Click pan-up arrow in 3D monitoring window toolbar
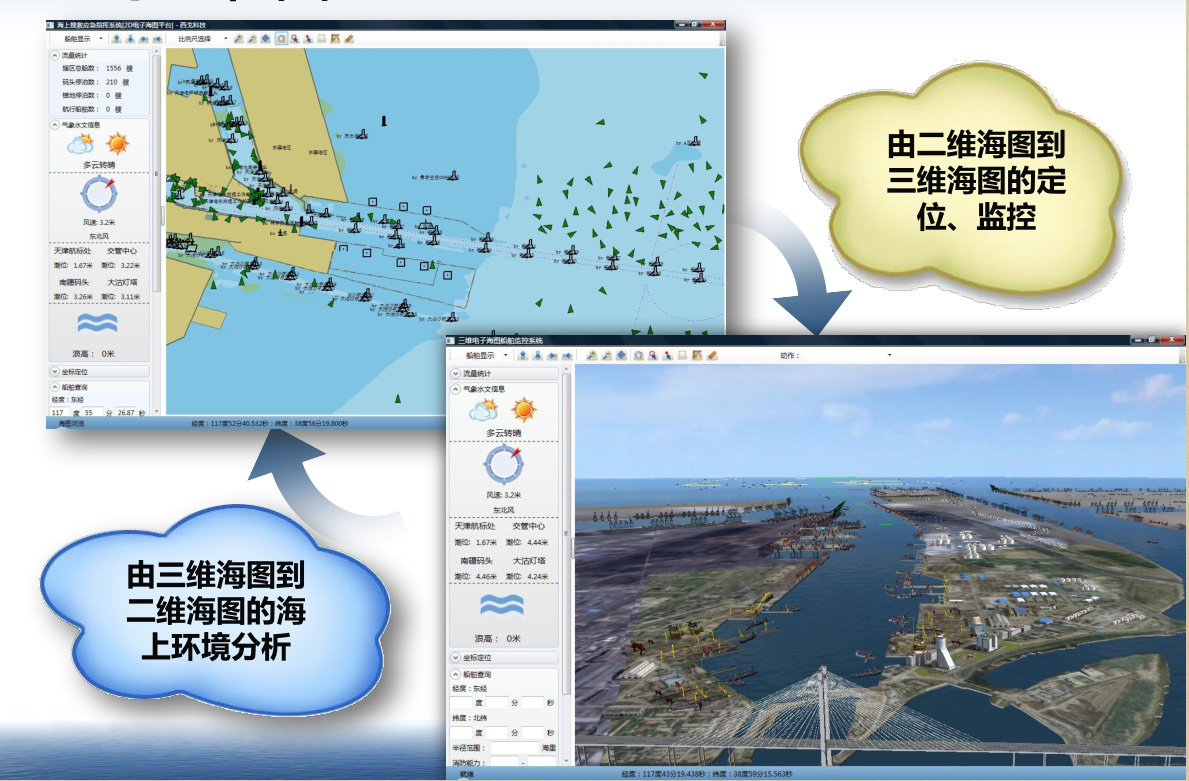This screenshot has height=781, width=1189. pyautogui.click(x=523, y=355)
